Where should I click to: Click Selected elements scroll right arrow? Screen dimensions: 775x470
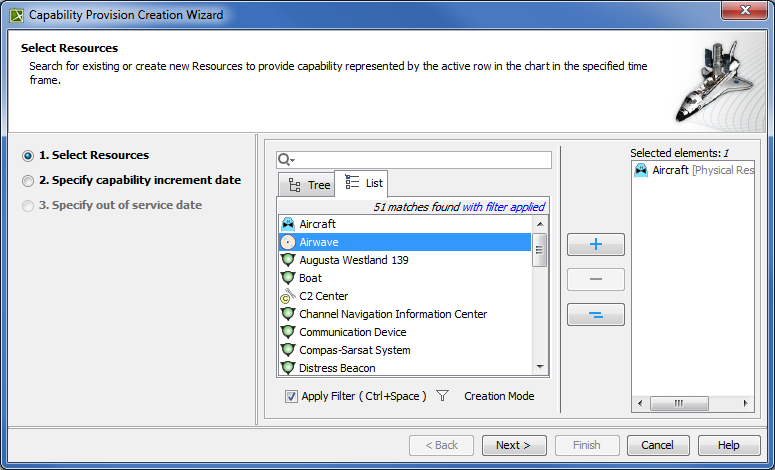click(745, 403)
